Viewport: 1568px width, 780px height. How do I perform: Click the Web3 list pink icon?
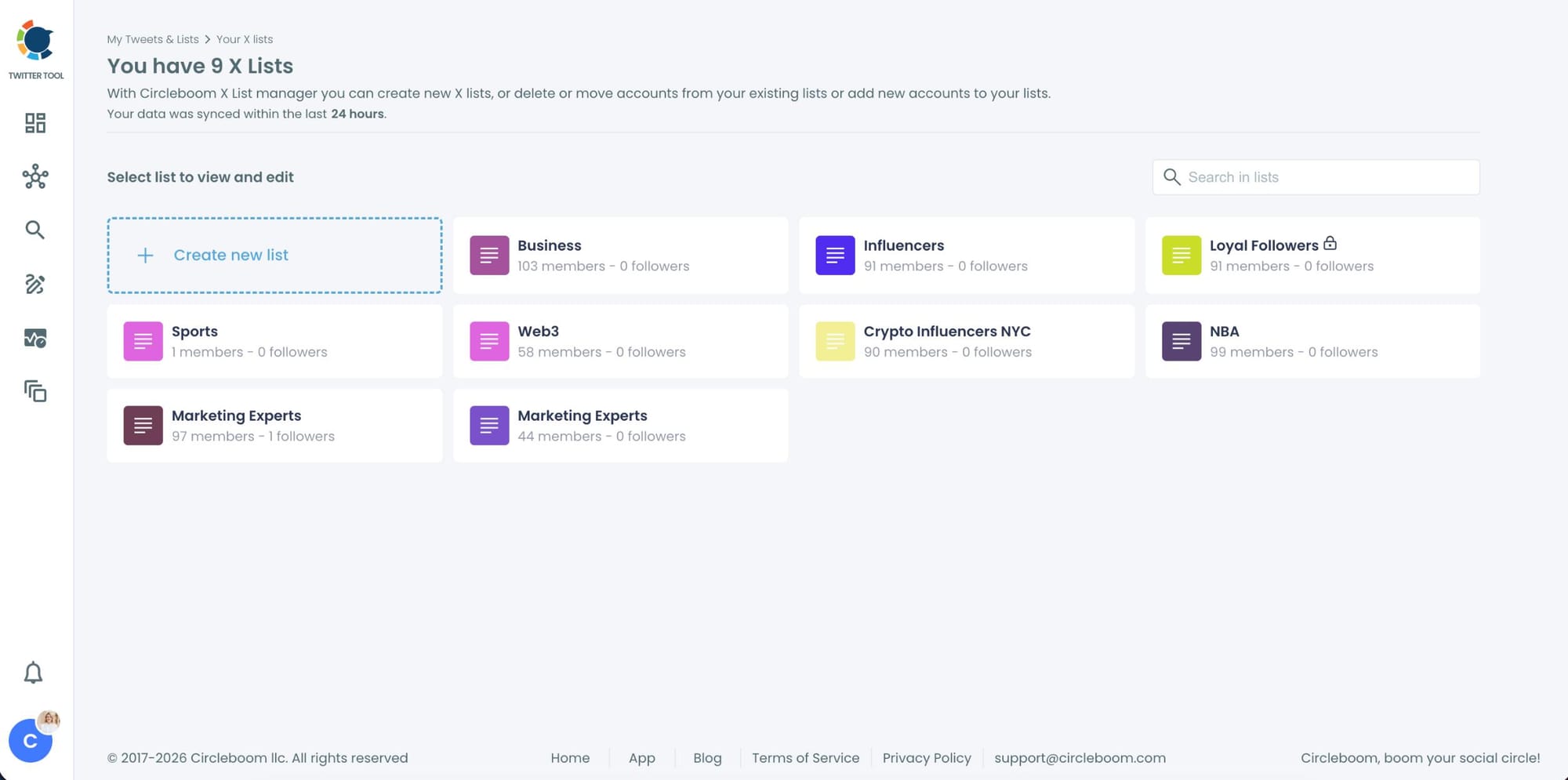point(489,341)
